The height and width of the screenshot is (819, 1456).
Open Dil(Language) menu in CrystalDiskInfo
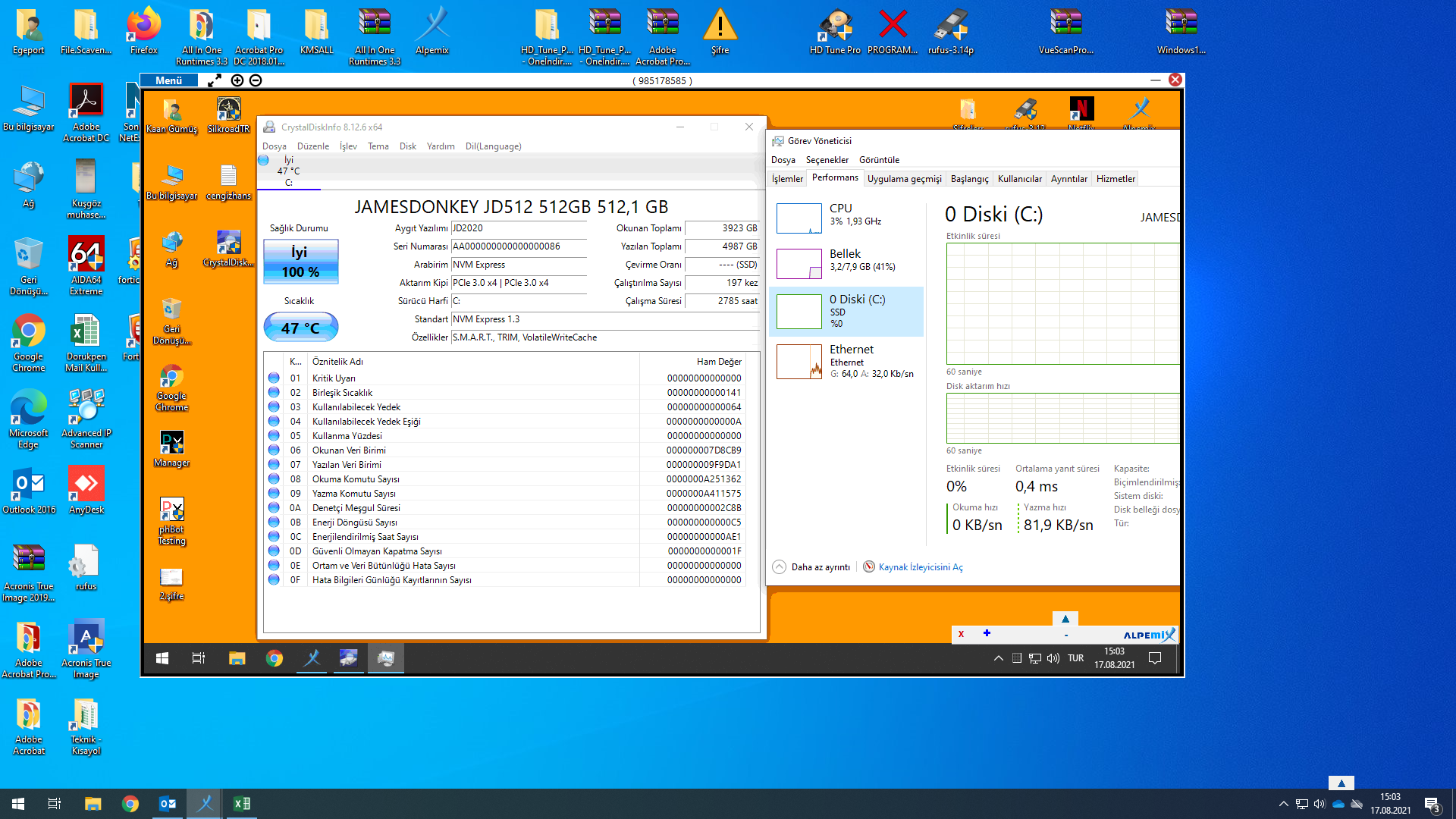[x=494, y=146]
